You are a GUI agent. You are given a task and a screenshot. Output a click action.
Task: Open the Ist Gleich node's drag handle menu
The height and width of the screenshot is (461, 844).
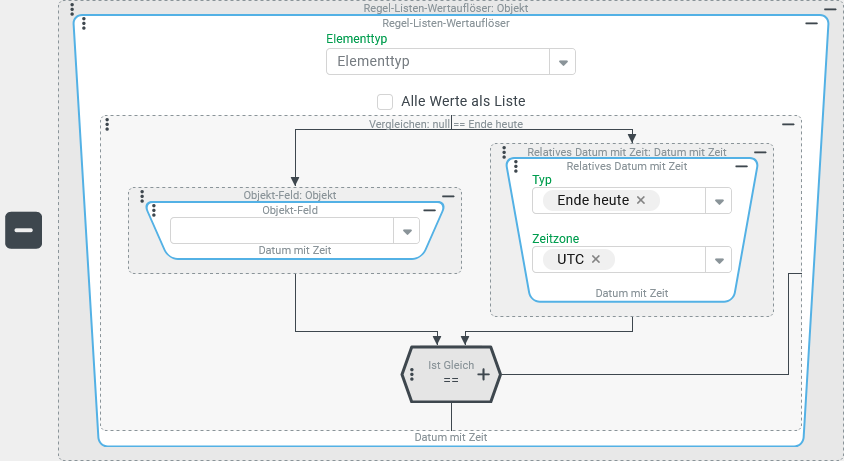coord(412,374)
